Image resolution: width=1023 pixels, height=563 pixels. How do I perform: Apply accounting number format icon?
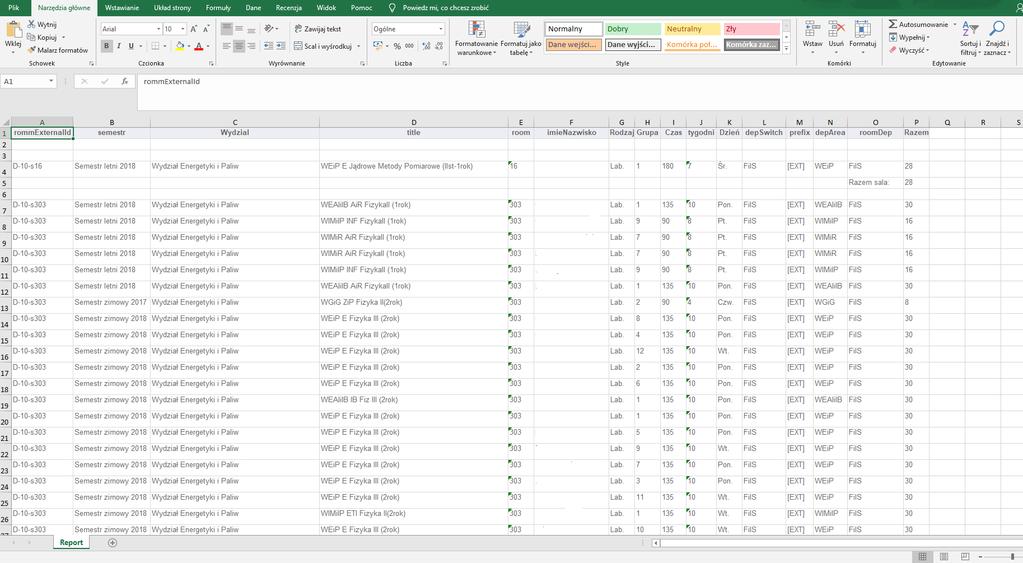pyautogui.click(x=377, y=46)
